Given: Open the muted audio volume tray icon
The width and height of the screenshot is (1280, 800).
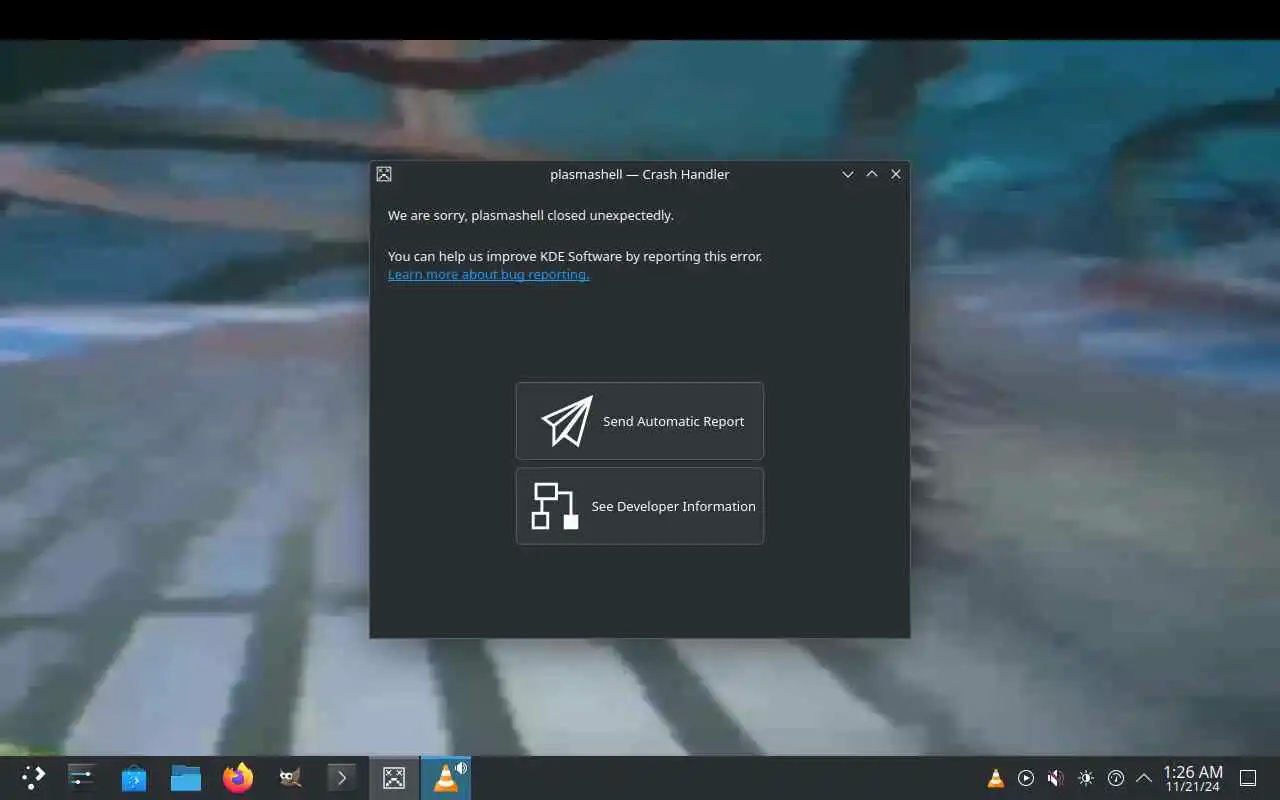Looking at the screenshot, I should pyautogui.click(x=1056, y=778).
